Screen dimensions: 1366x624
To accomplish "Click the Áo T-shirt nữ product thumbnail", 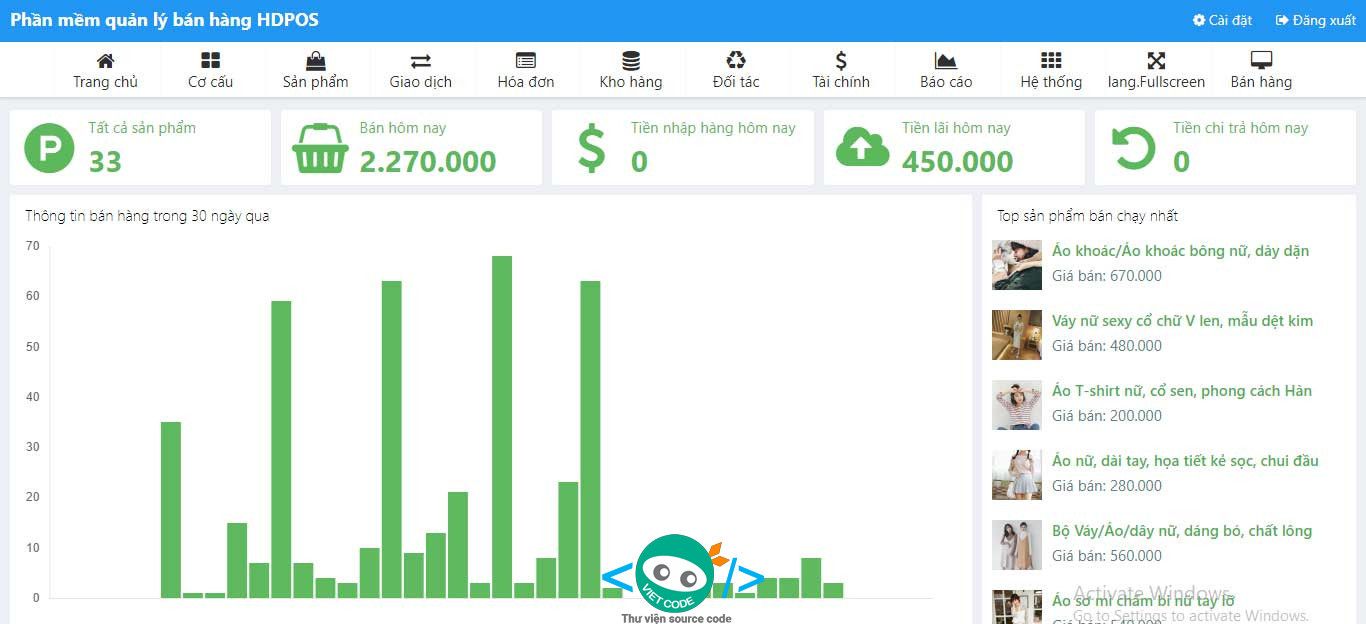I will [1017, 405].
